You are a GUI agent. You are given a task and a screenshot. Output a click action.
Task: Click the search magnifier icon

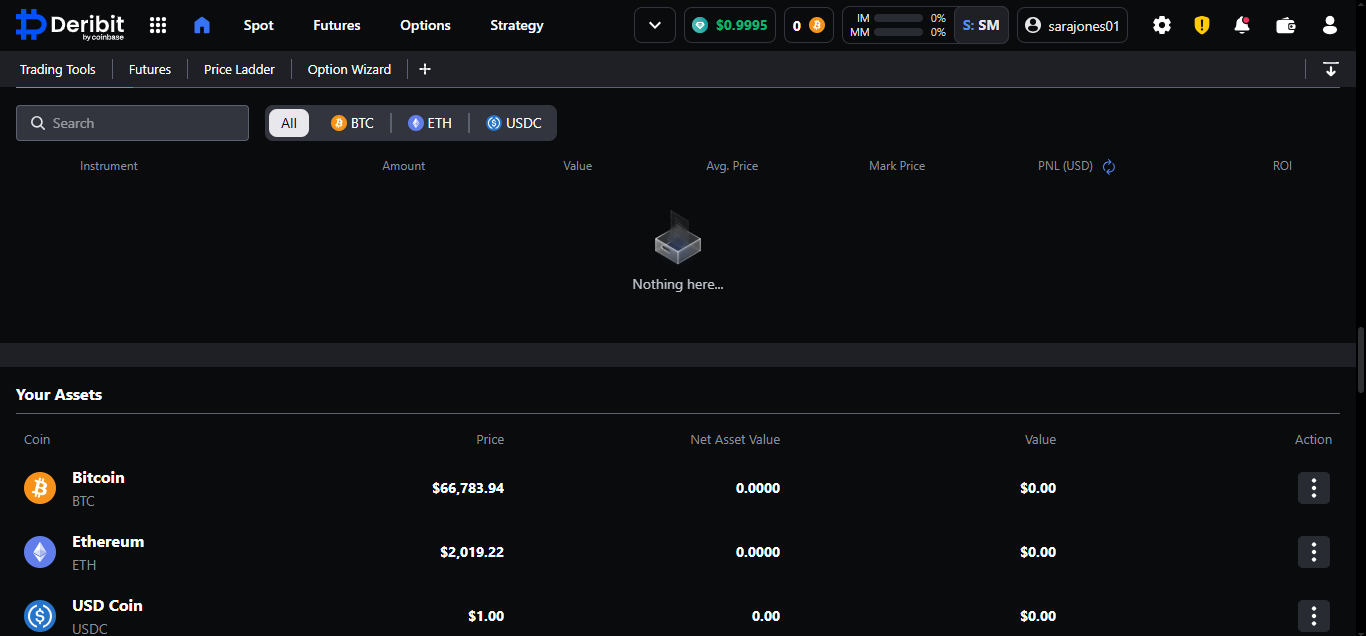38,123
